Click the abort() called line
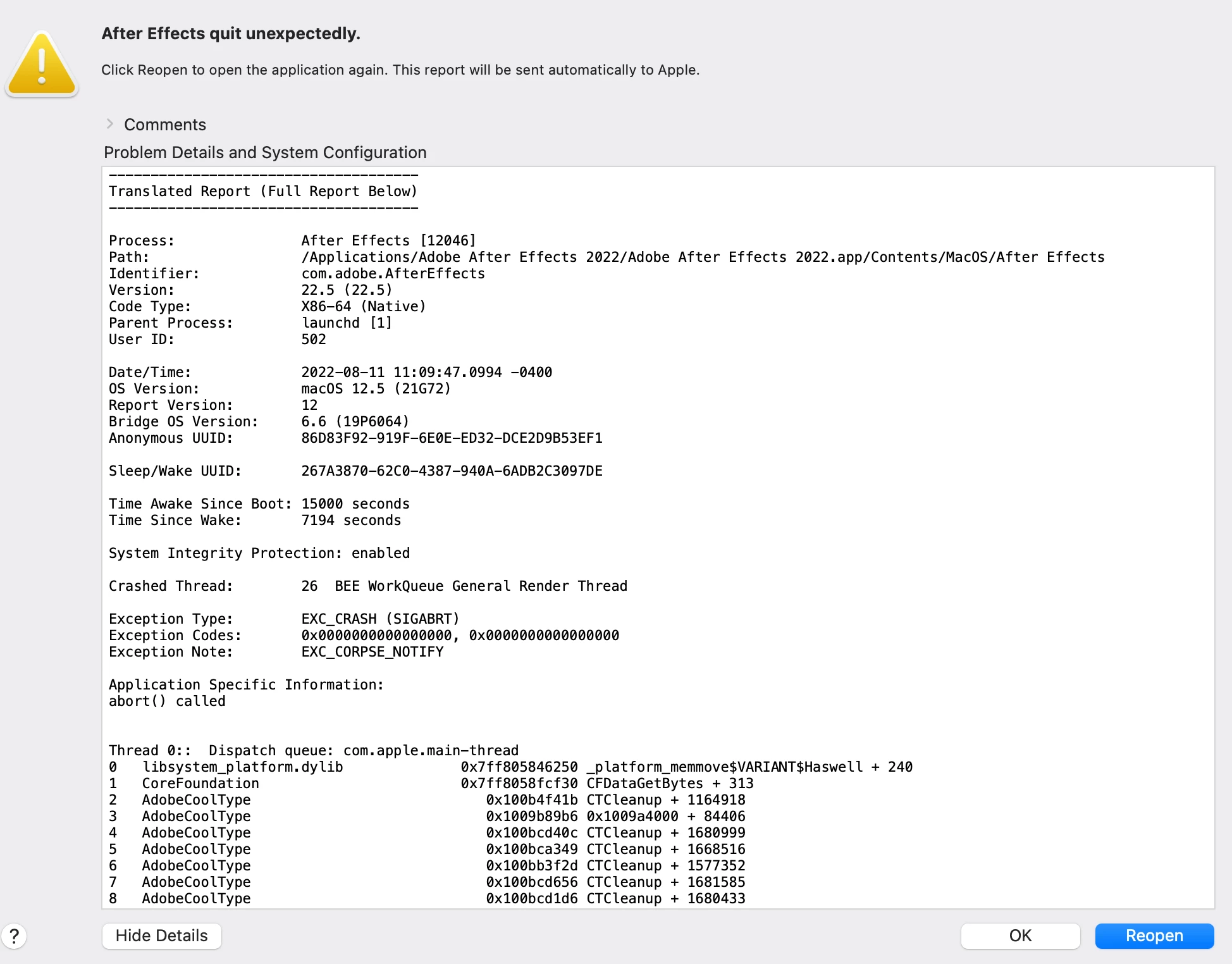 167,701
